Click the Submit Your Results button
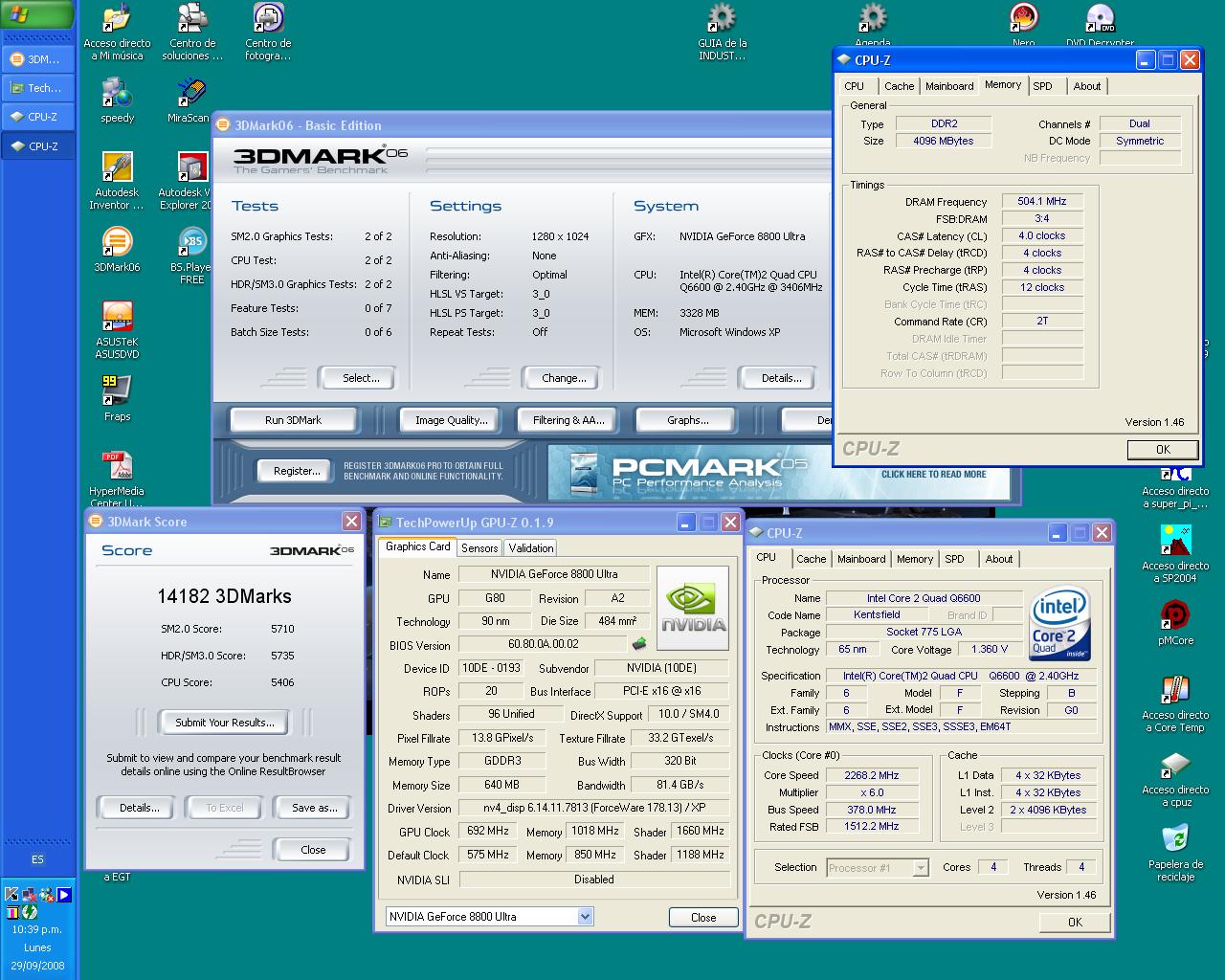The height and width of the screenshot is (980, 1225). click(x=225, y=723)
